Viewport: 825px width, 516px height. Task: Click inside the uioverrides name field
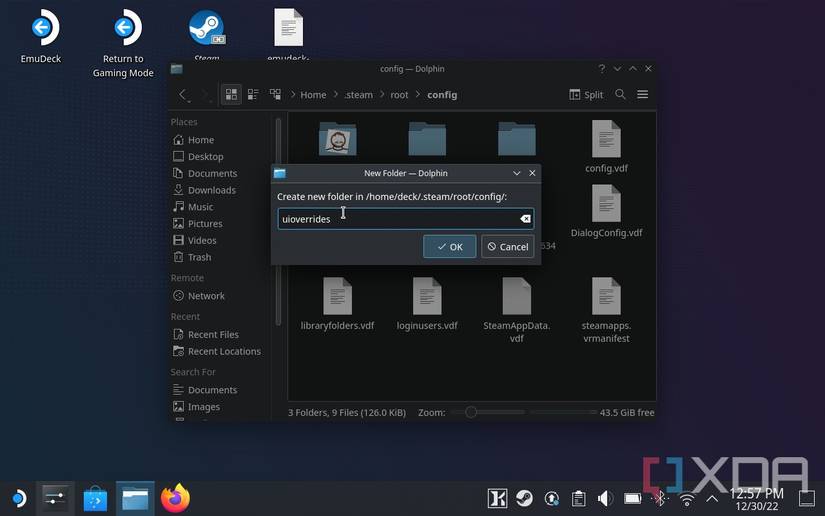(400, 219)
